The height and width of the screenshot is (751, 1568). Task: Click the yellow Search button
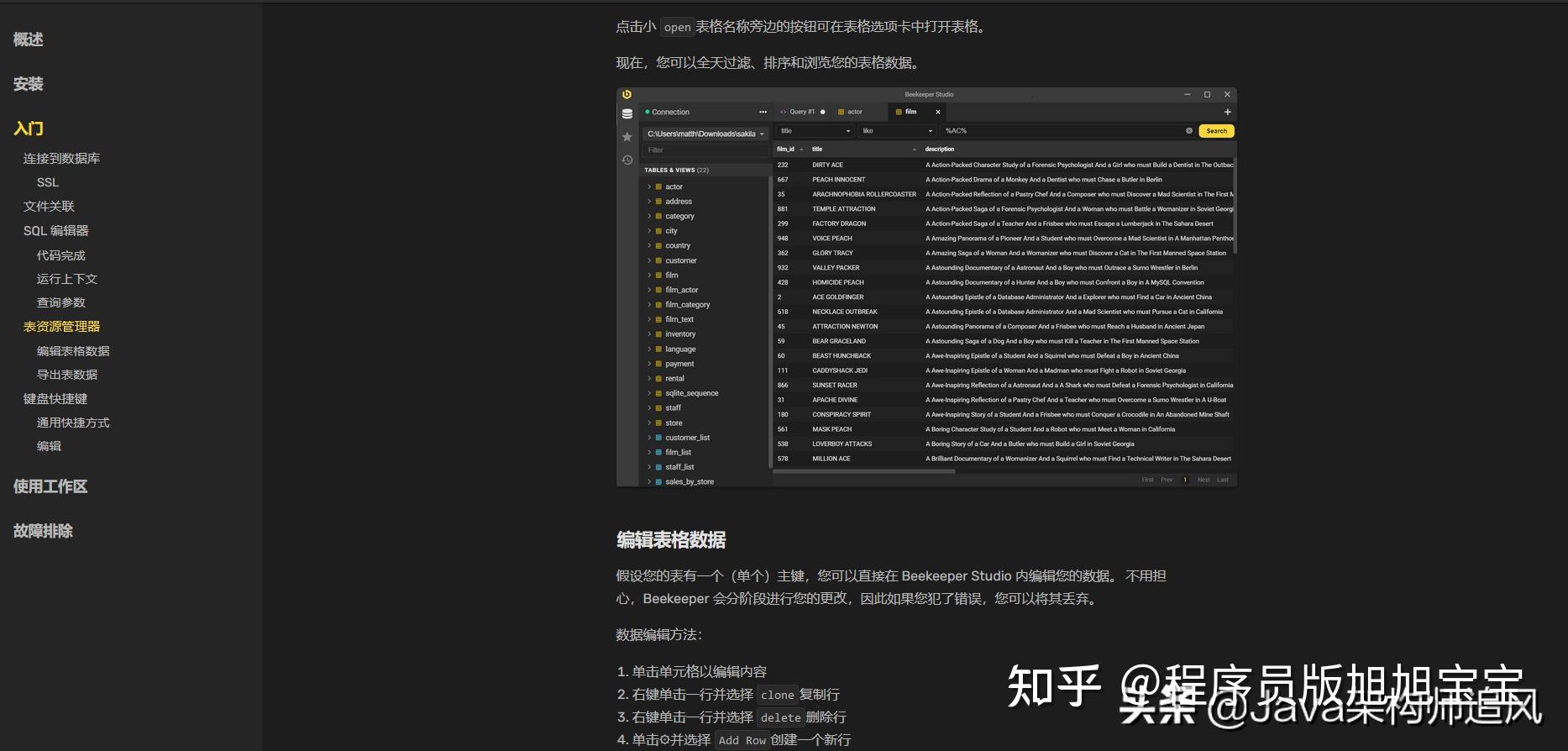pyautogui.click(x=1216, y=131)
